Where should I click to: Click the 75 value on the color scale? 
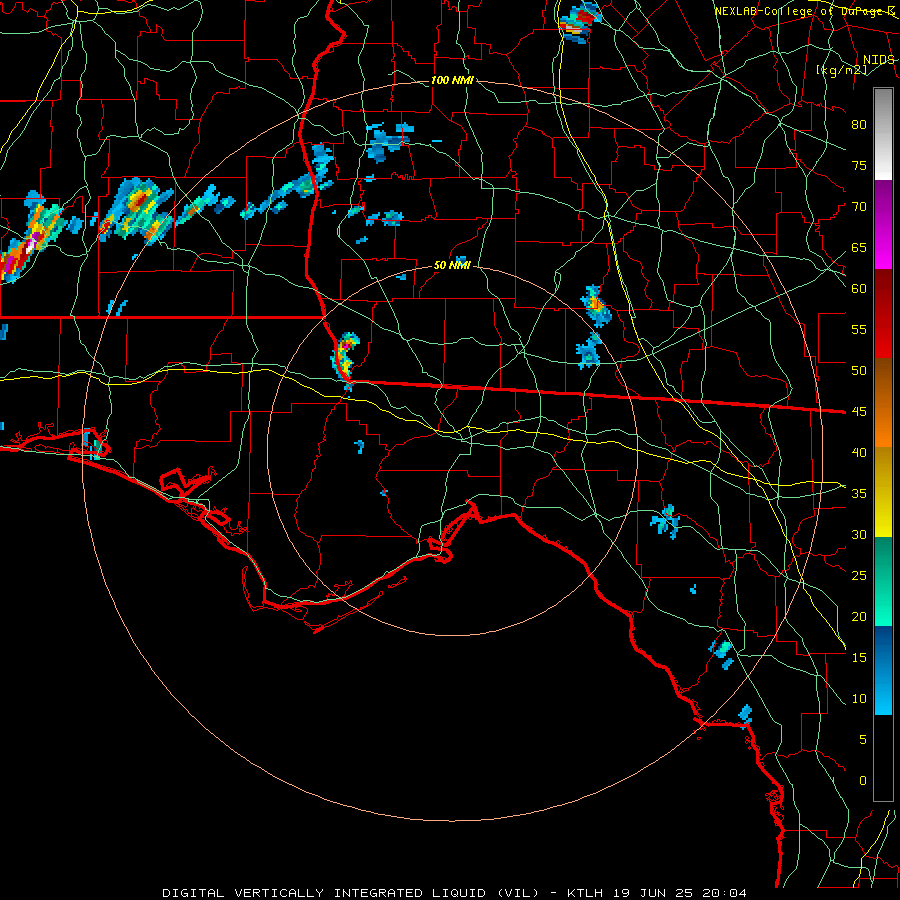tap(859, 165)
